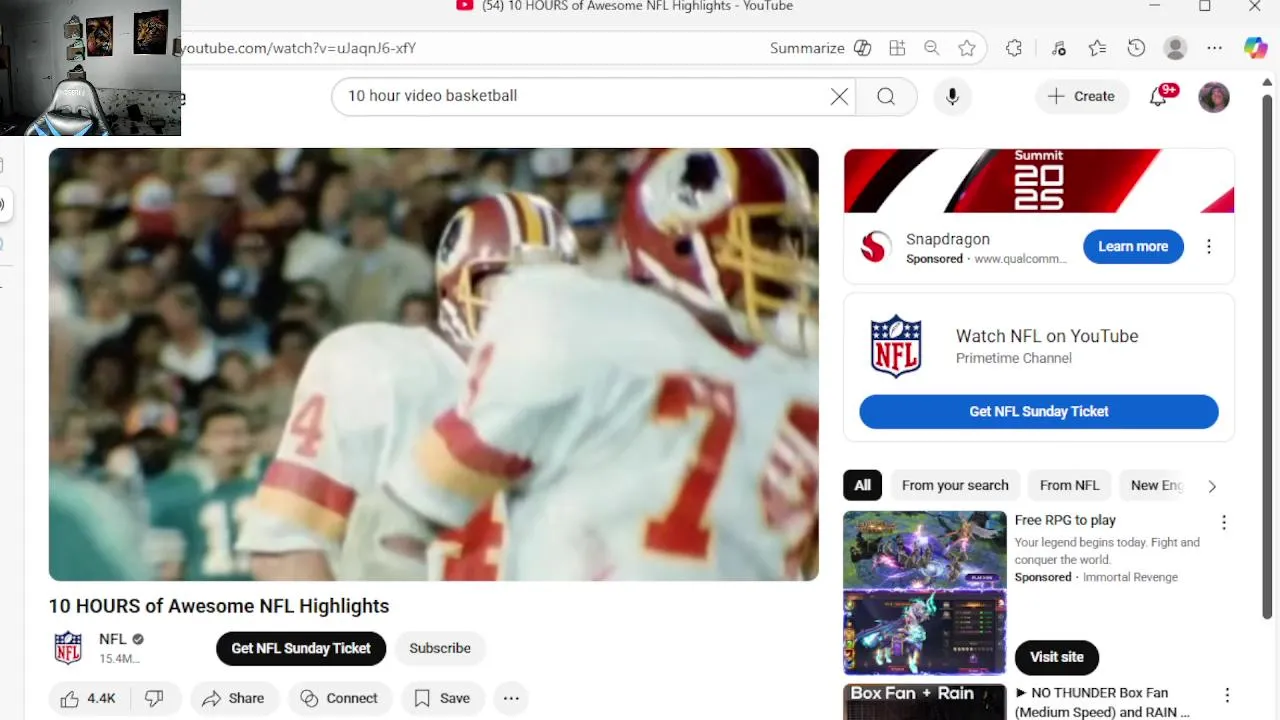This screenshot has height=720, width=1280.
Task: Save video to a playlist
Action: [442, 698]
